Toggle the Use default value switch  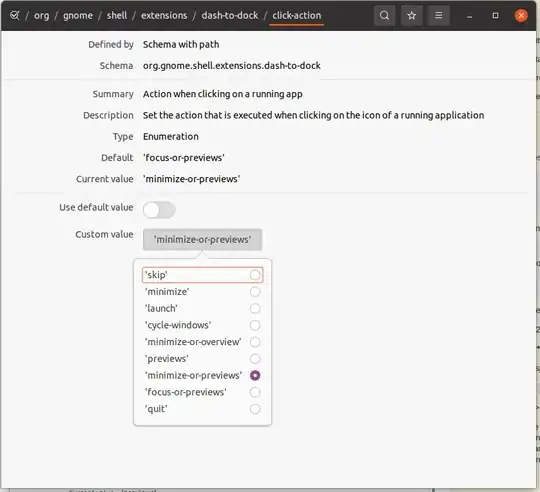(159, 210)
